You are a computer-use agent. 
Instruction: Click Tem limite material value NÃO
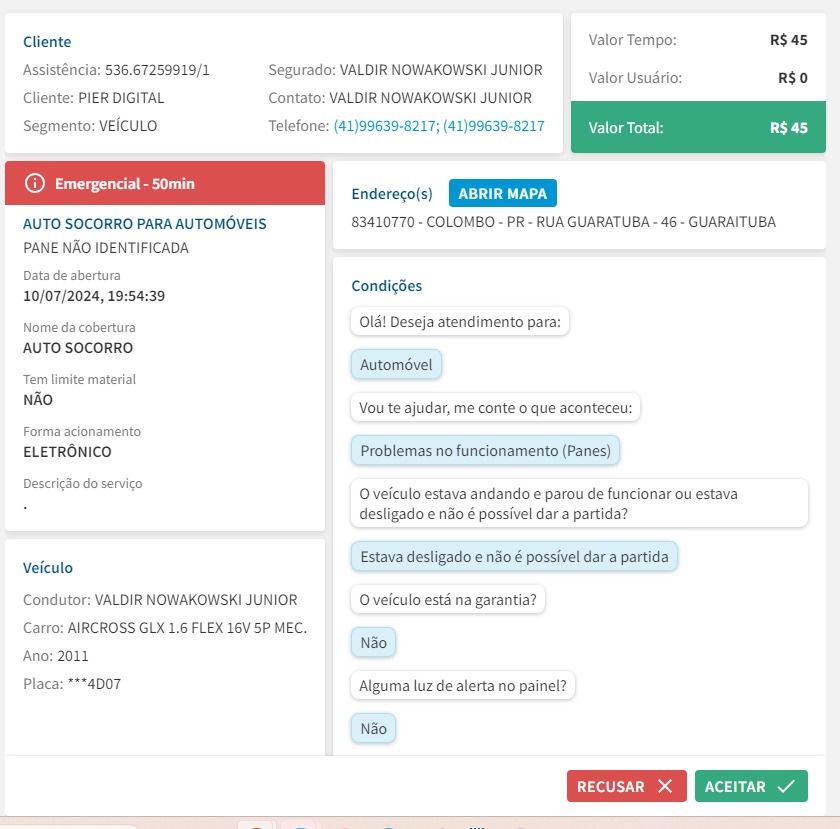[38, 400]
